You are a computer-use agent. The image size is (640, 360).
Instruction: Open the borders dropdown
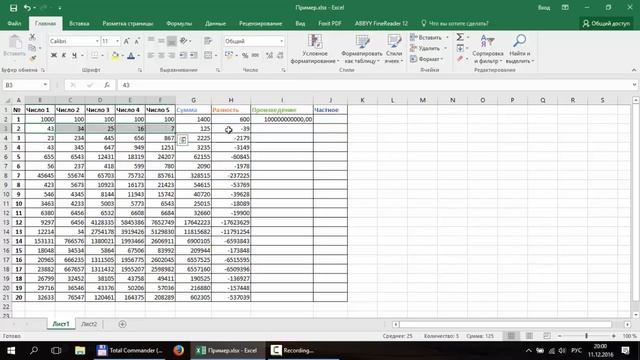click(x=102, y=56)
